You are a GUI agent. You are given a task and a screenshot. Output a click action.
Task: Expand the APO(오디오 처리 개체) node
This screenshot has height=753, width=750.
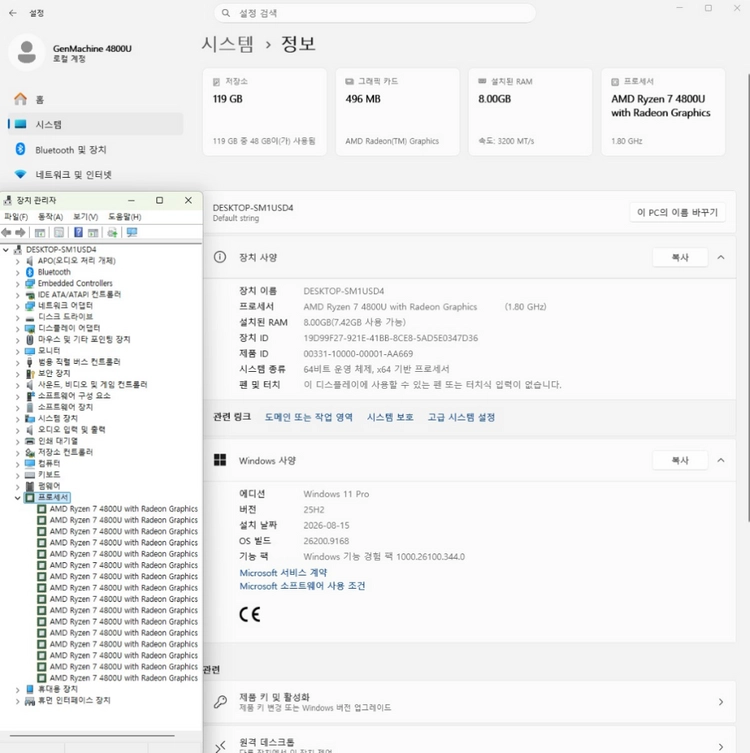tap(18, 261)
